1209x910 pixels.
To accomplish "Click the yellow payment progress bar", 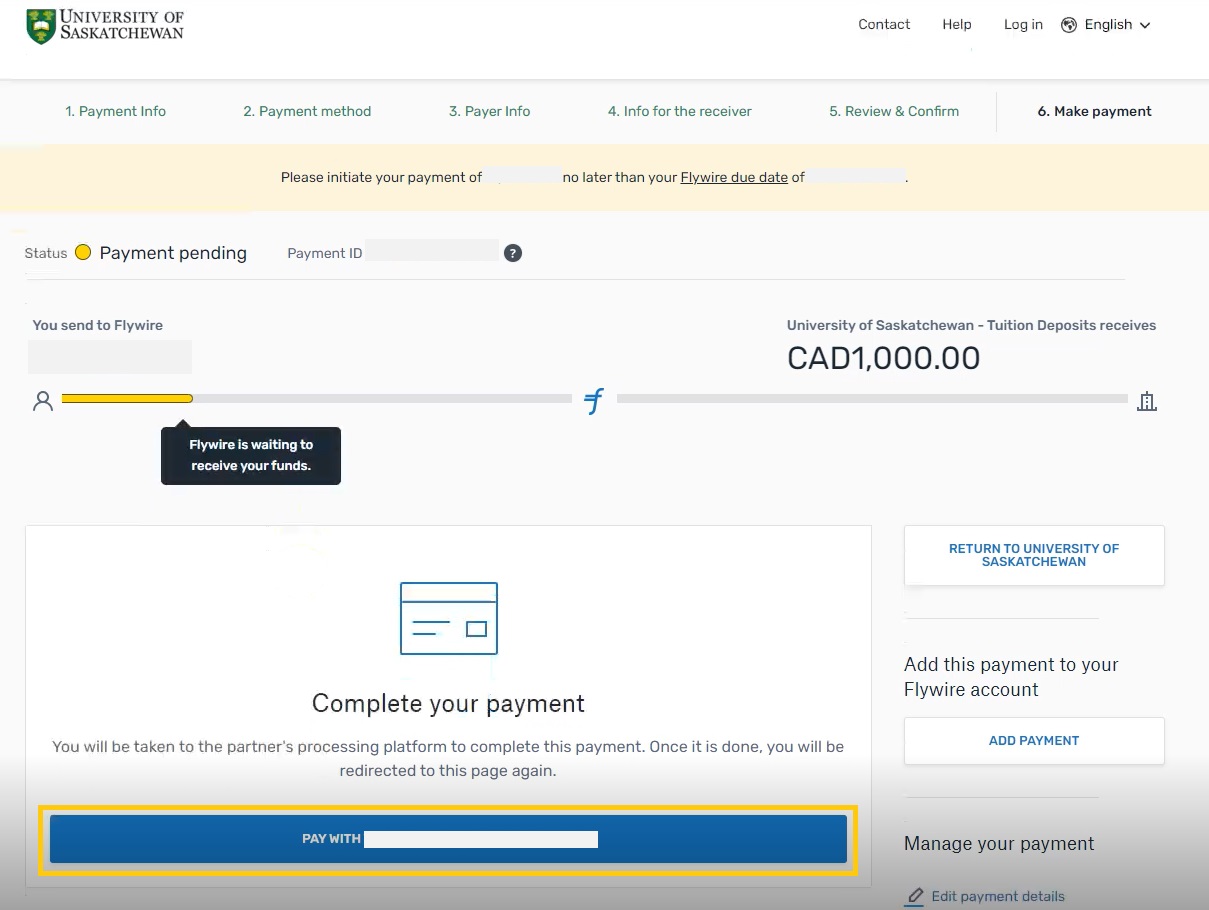I will click(127, 398).
